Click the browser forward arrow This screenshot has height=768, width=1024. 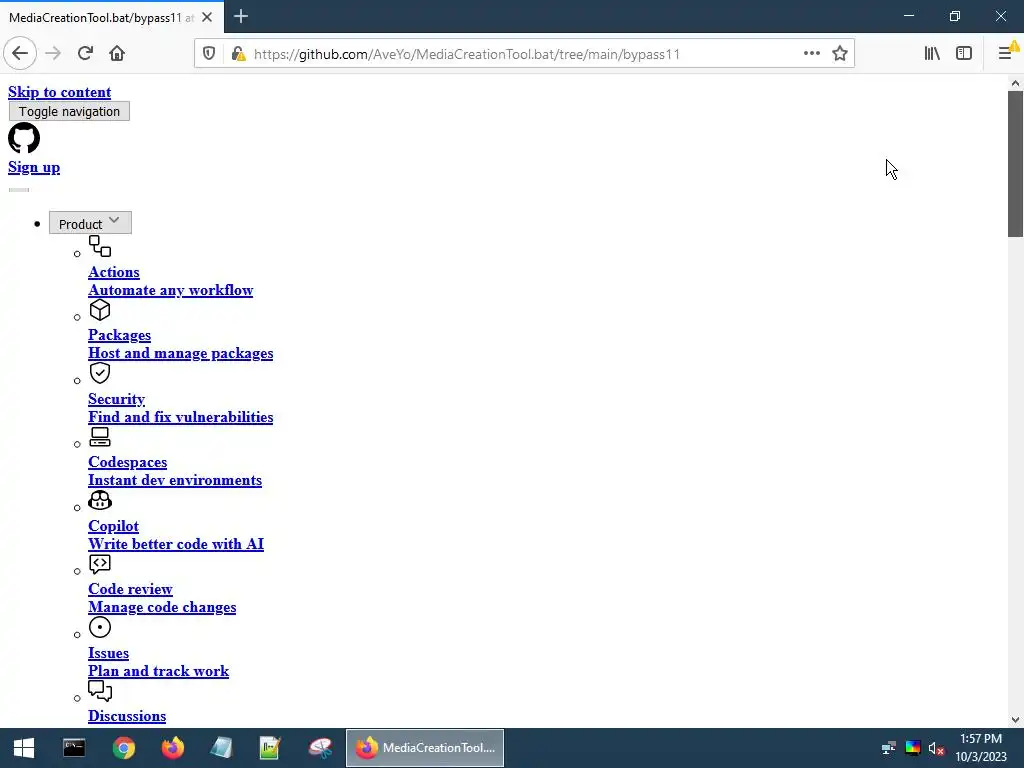(x=53, y=54)
